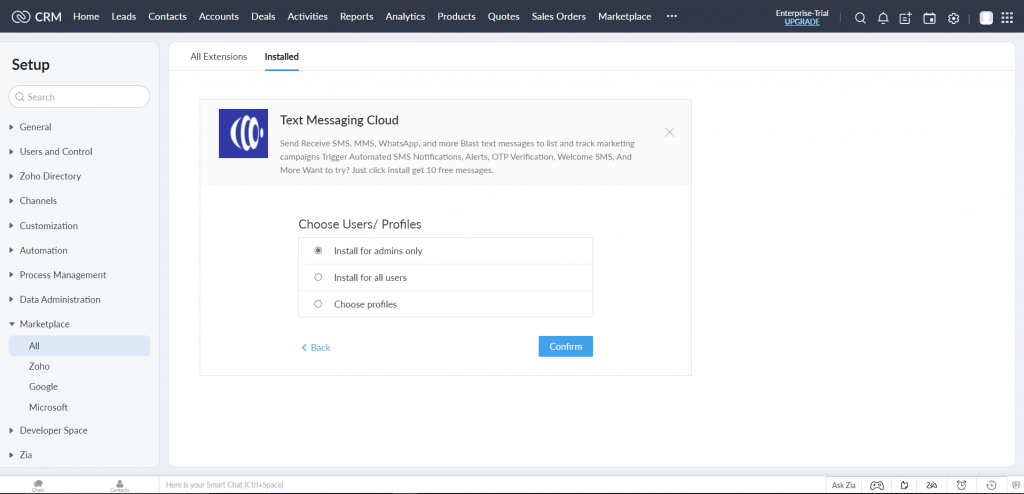
Task: Open the notifications bell
Action: [883, 18]
